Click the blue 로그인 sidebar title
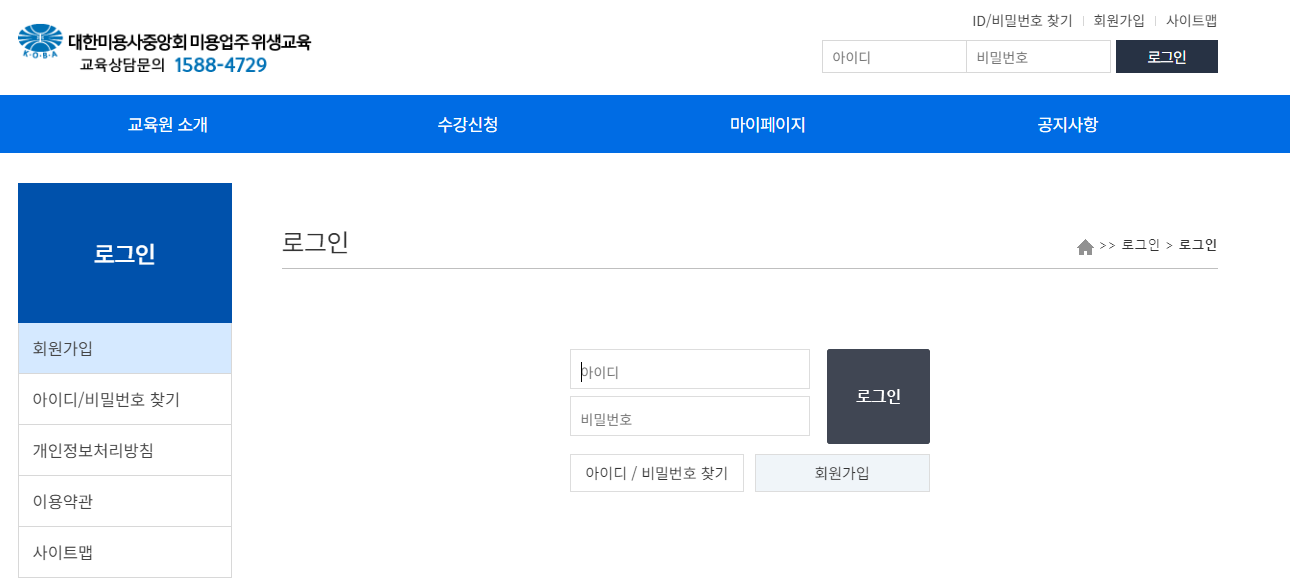The image size is (1290, 587). (125, 254)
